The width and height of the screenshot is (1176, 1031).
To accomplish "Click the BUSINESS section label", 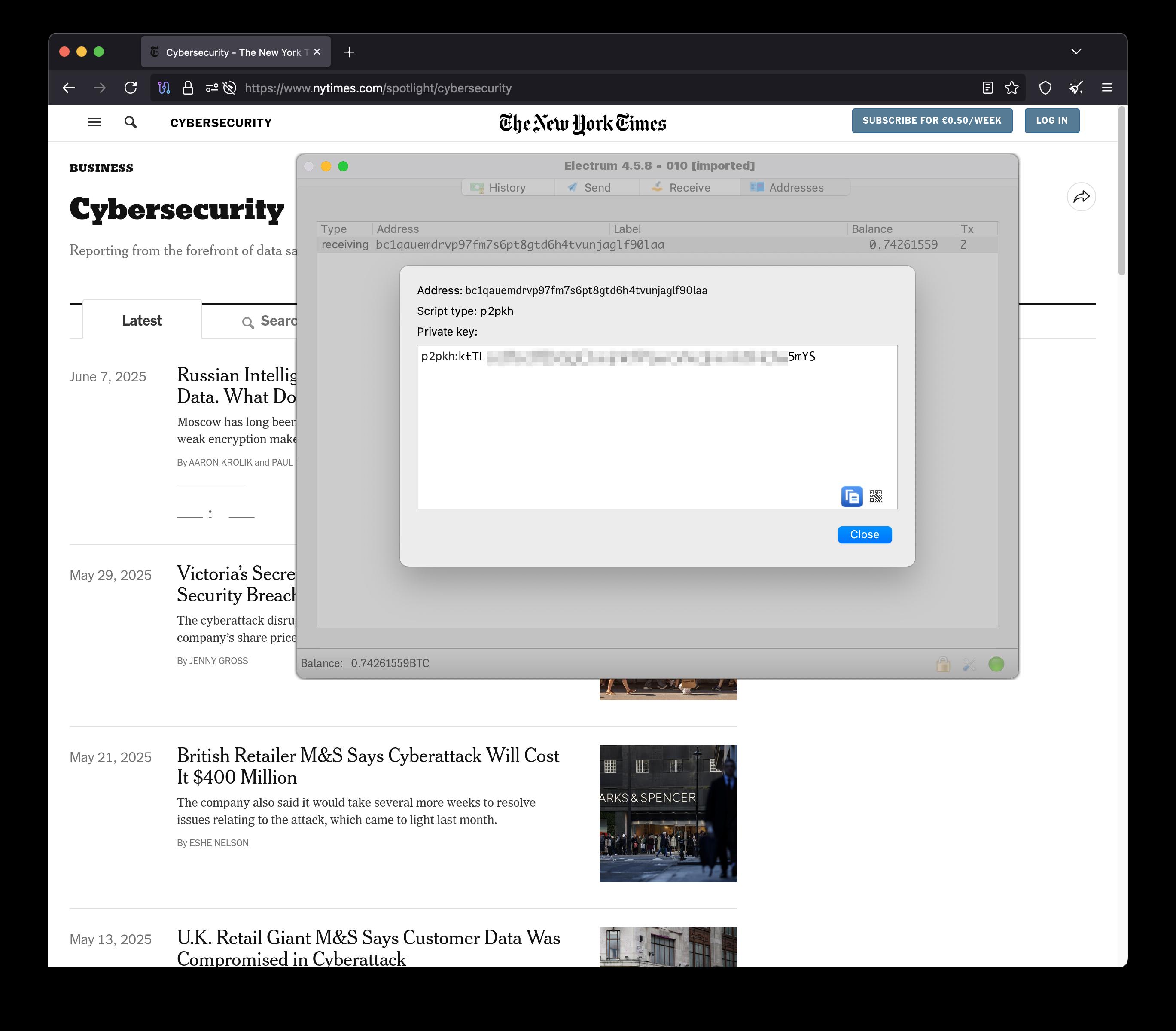I will (101, 168).
